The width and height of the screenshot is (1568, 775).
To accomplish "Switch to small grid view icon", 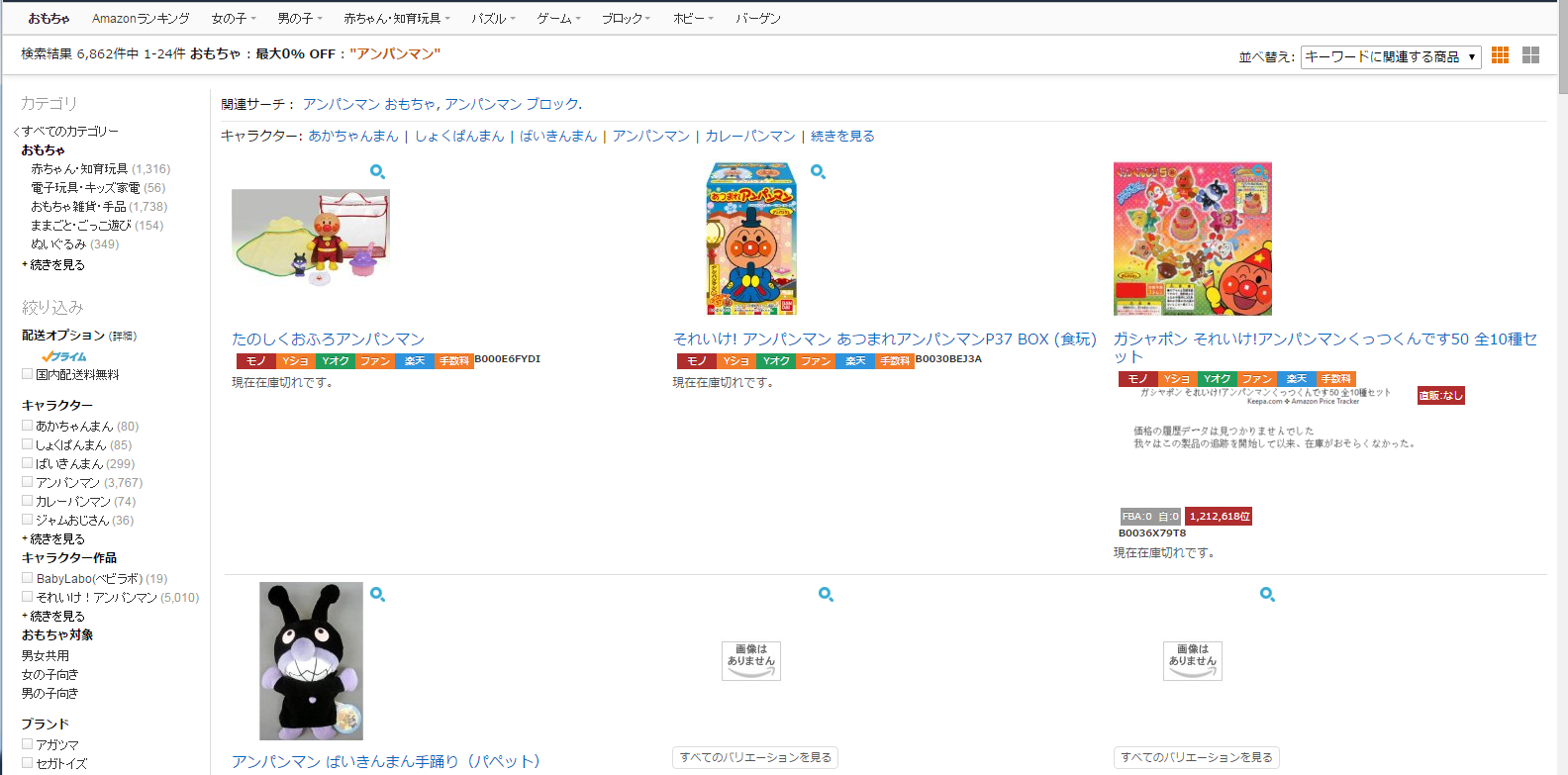I will 1500,55.
